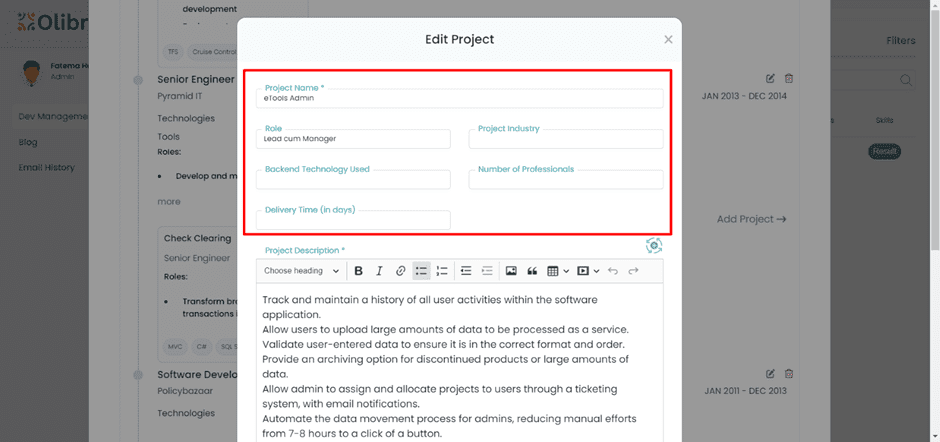Viewport: 940px width, 442px height.
Task: Open Email History in the sidebar
Action: [46, 168]
